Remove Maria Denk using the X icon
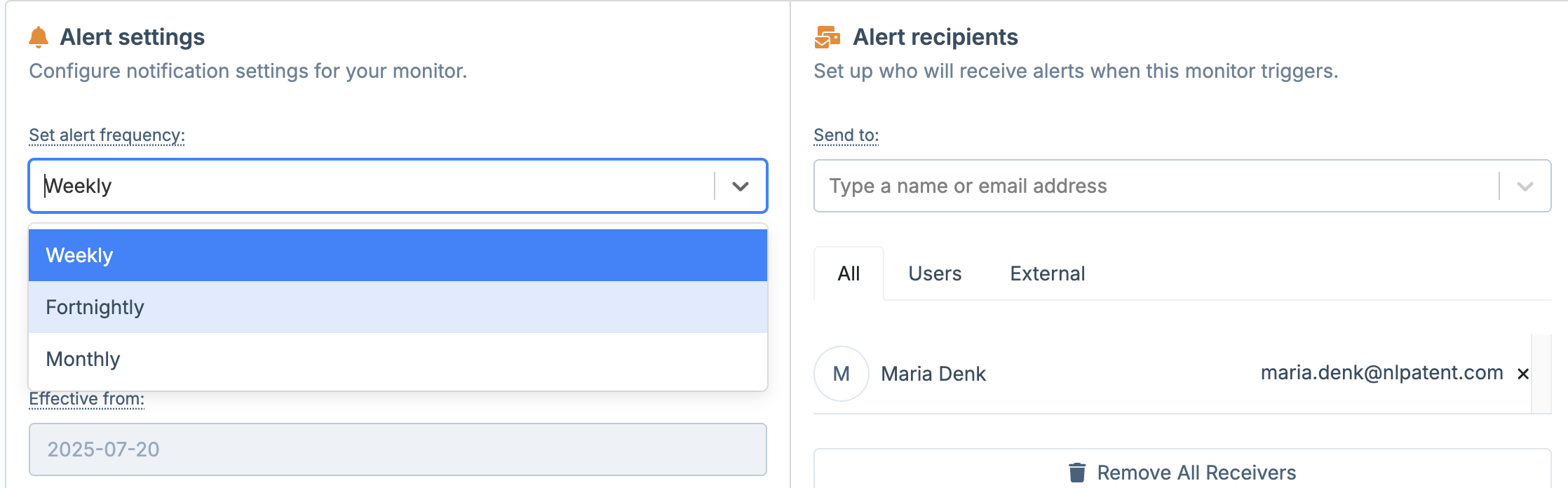 click(1523, 374)
